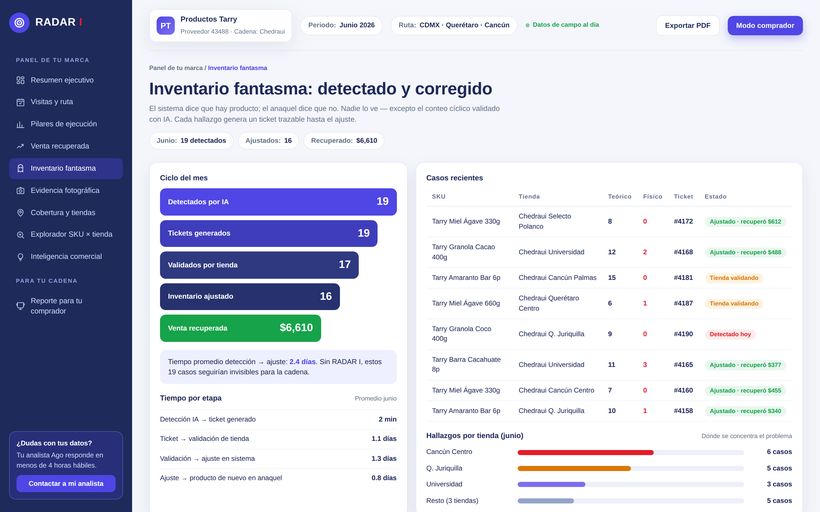
Task: Click Panel de tu marca breadcrumb
Action: point(176,68)
